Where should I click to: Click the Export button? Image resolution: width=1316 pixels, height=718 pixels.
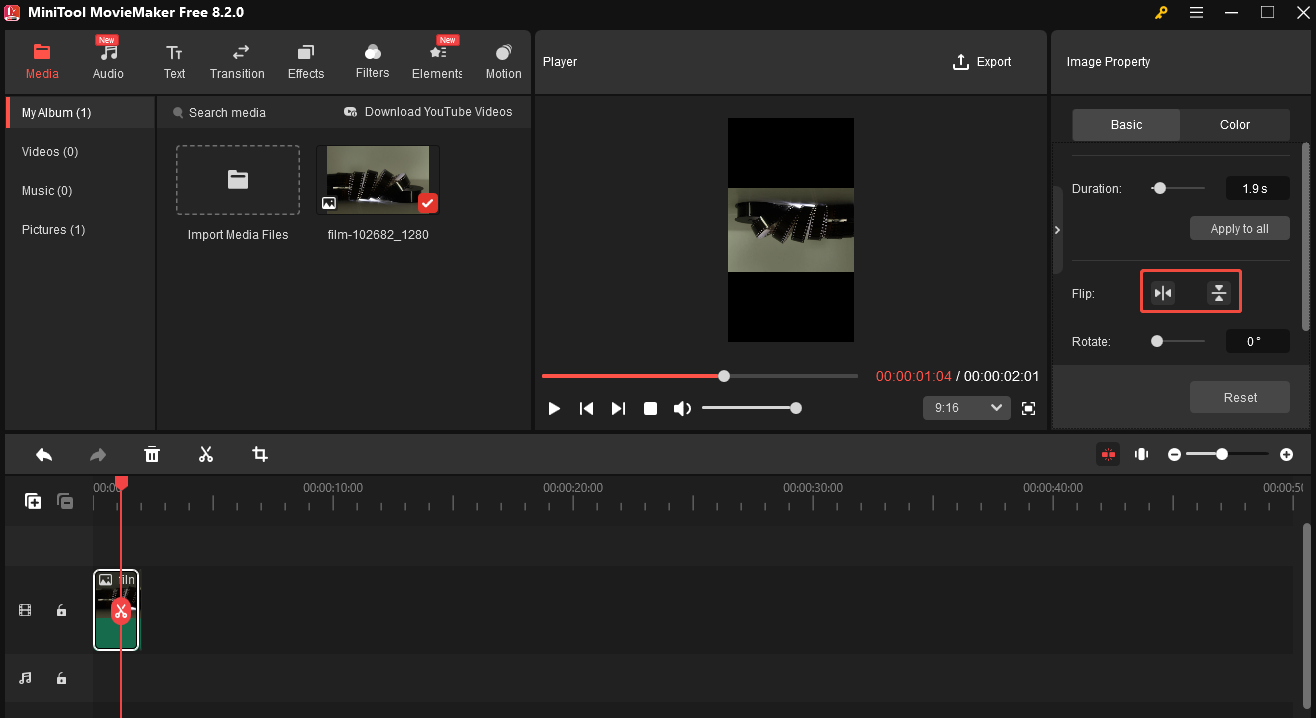coord(982,62)
